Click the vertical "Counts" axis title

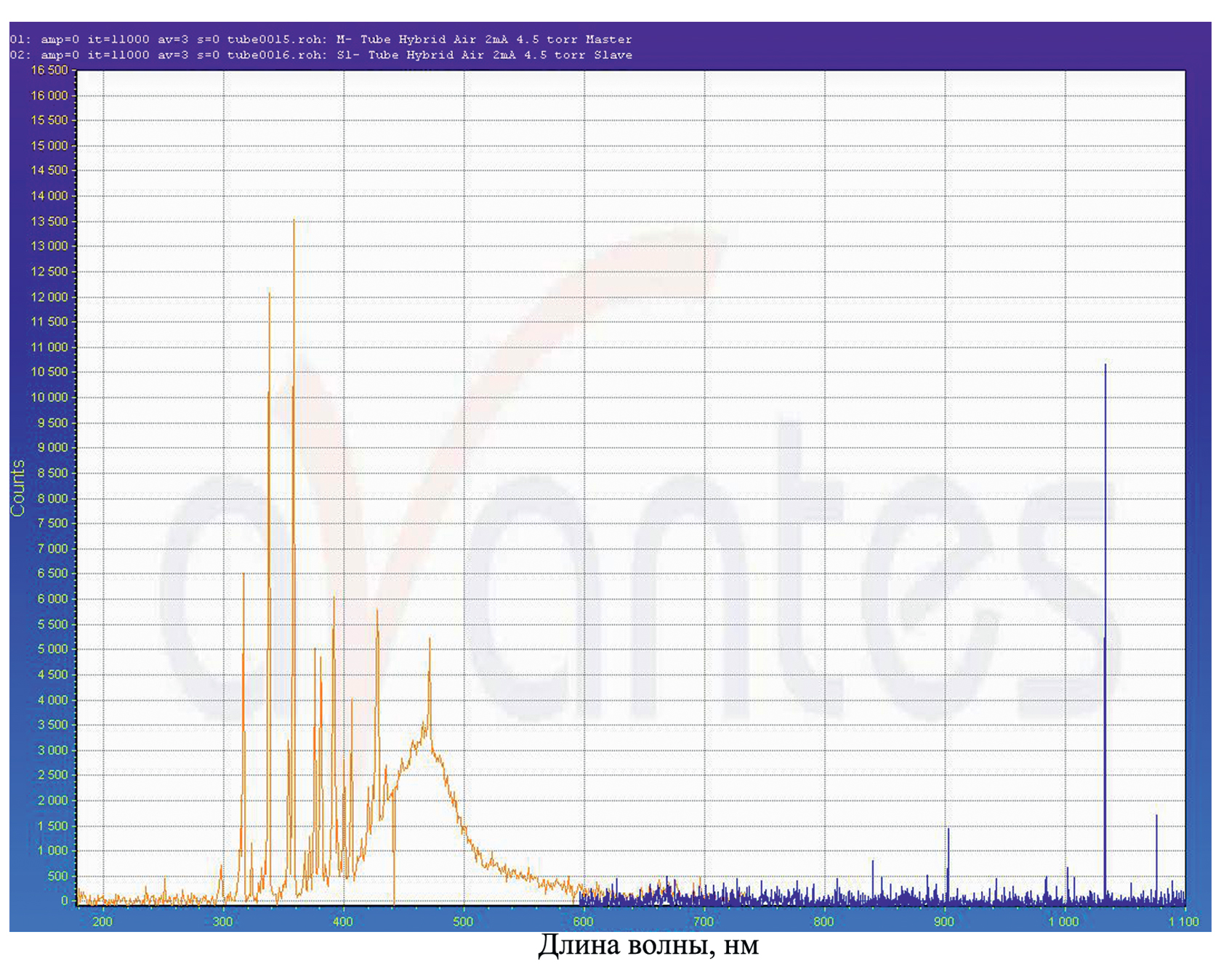click(17, 488)
